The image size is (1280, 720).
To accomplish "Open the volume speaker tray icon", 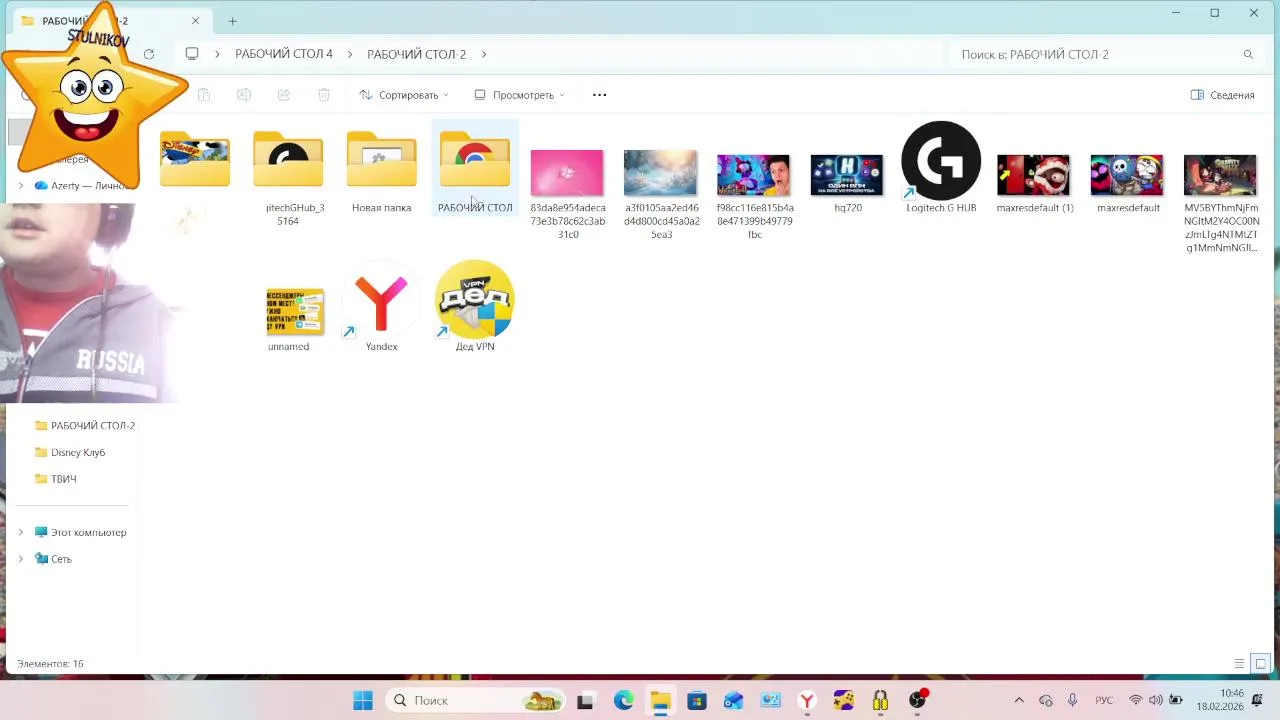I will click(x=1156, y=700).
